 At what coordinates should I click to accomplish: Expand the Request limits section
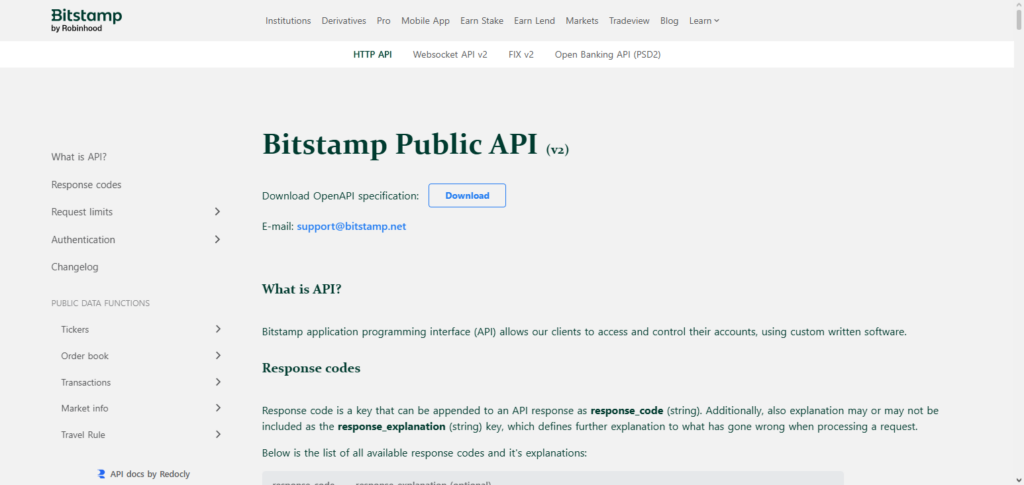pos(217,211)
